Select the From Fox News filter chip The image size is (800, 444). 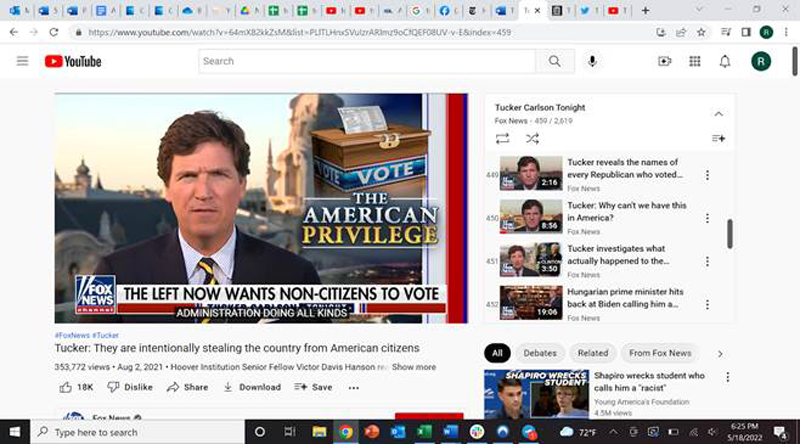pos(660,353)
